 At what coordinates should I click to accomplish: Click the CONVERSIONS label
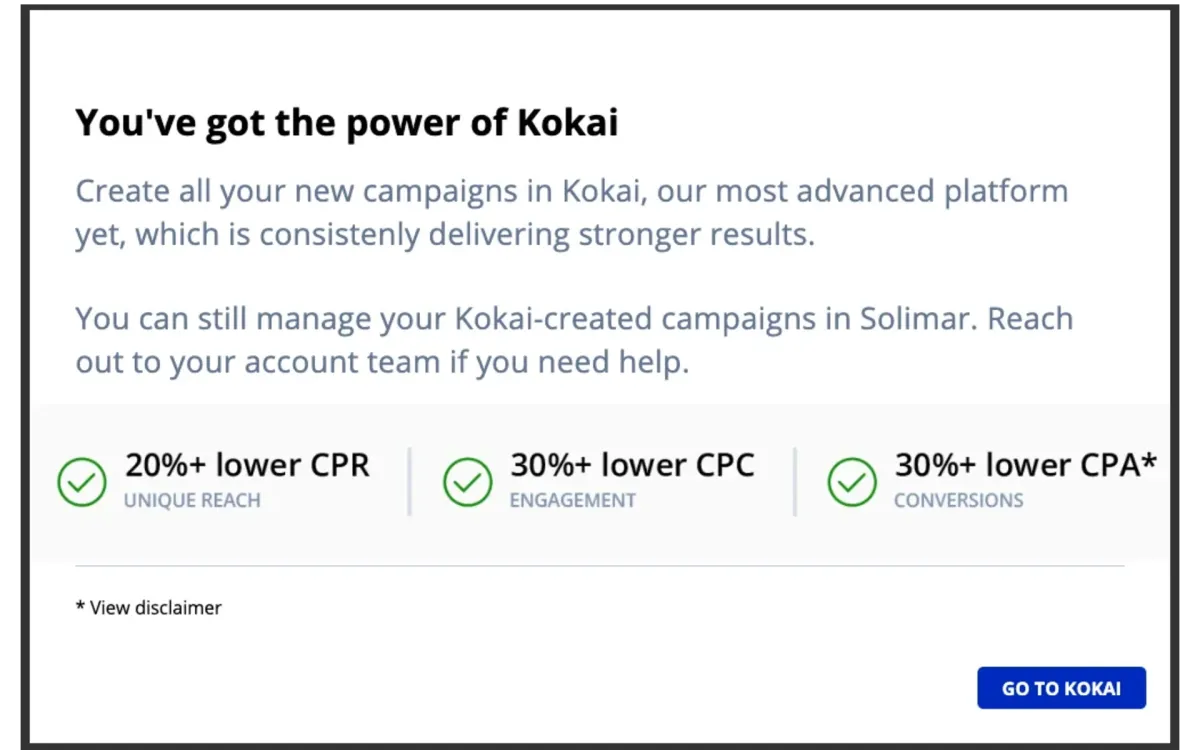coord(958,500)
